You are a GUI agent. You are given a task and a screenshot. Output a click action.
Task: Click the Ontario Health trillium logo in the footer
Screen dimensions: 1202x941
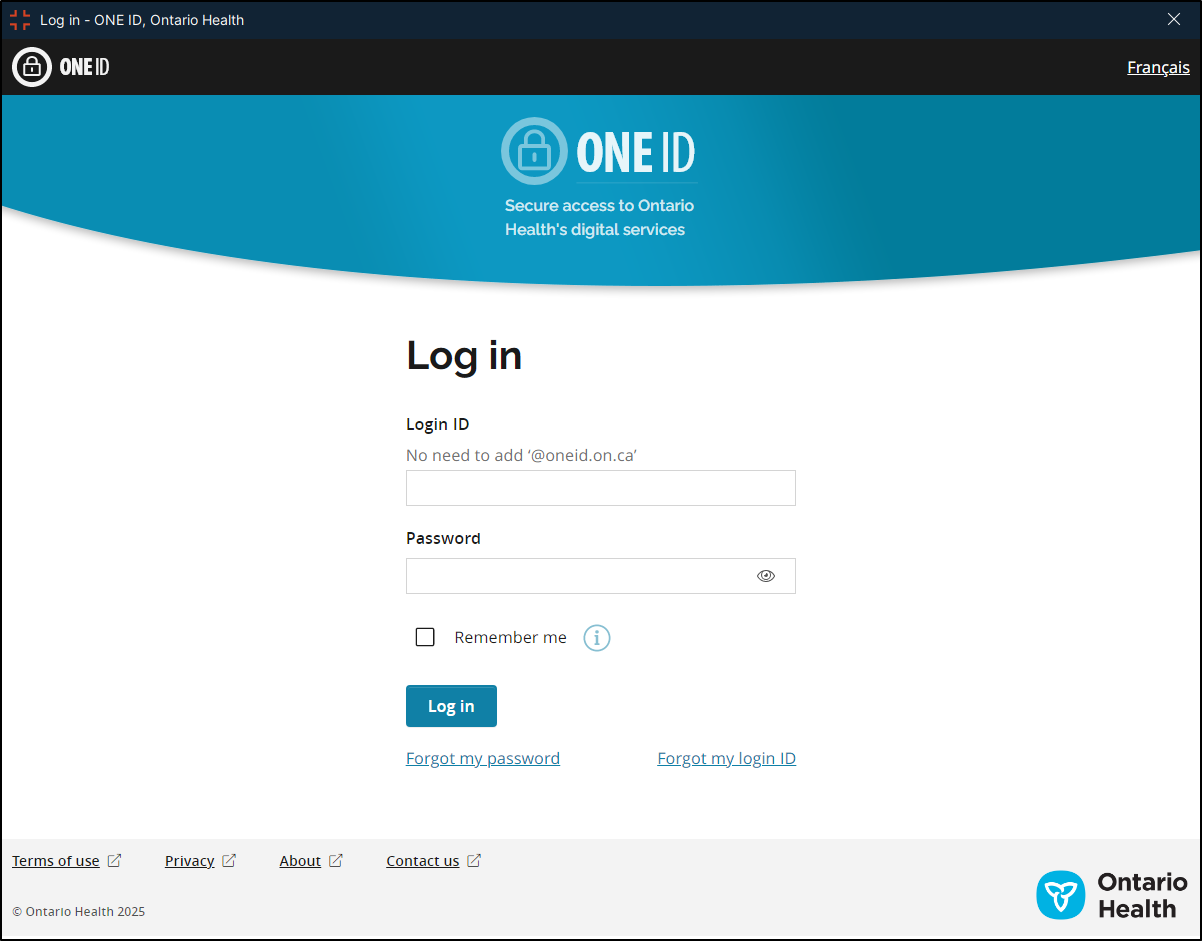(1062, 895)
